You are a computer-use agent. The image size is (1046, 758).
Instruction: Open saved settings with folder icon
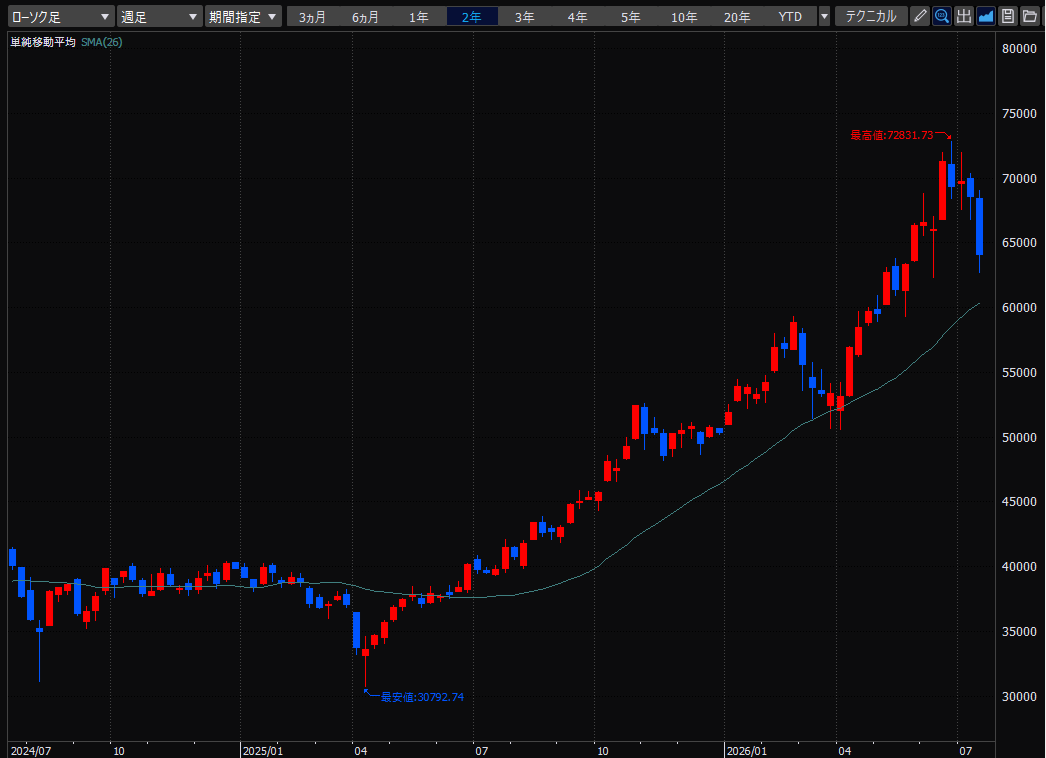(1029, 16)
